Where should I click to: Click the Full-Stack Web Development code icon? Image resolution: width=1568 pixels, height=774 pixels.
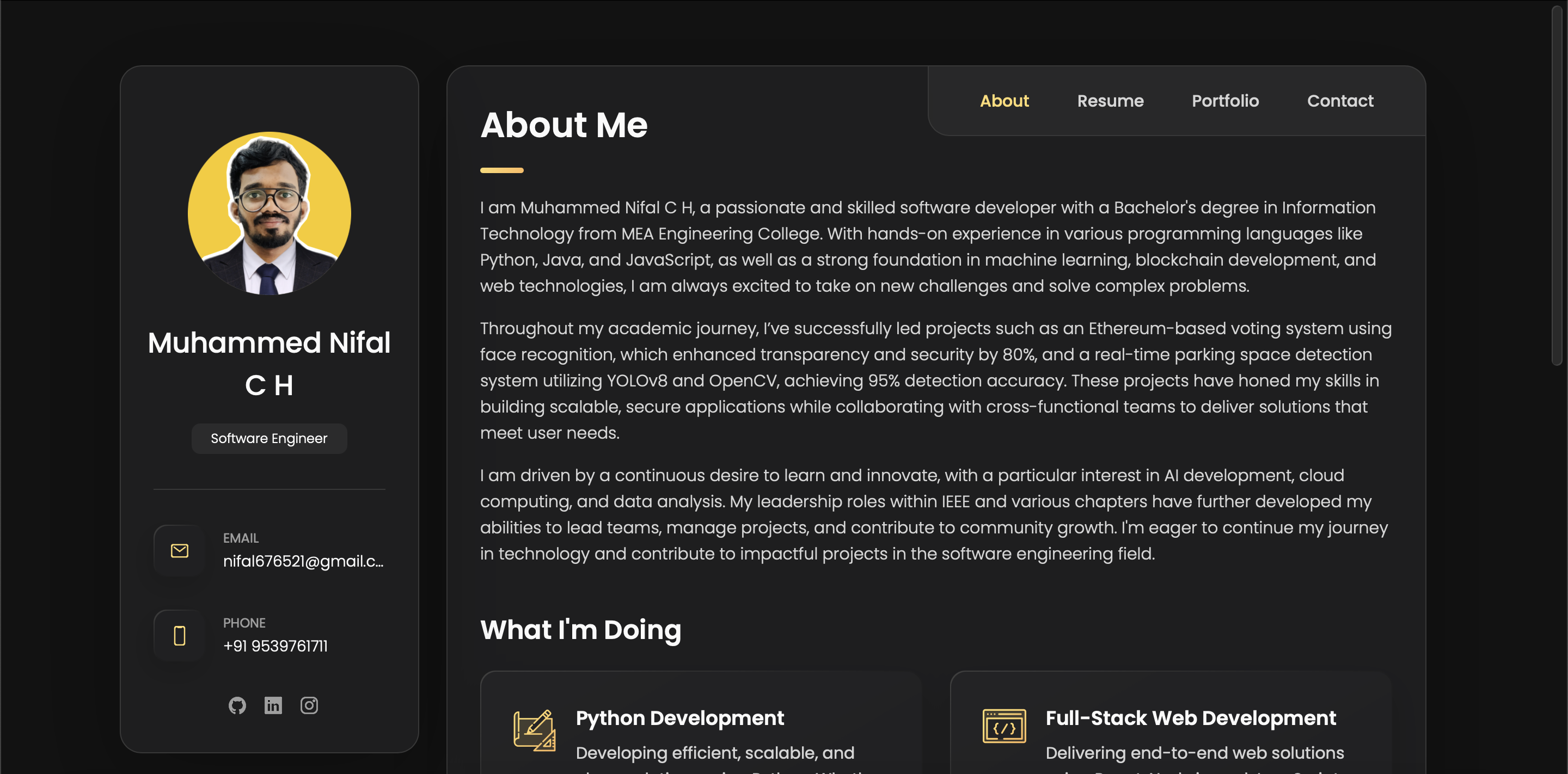tap(1004, 726)
